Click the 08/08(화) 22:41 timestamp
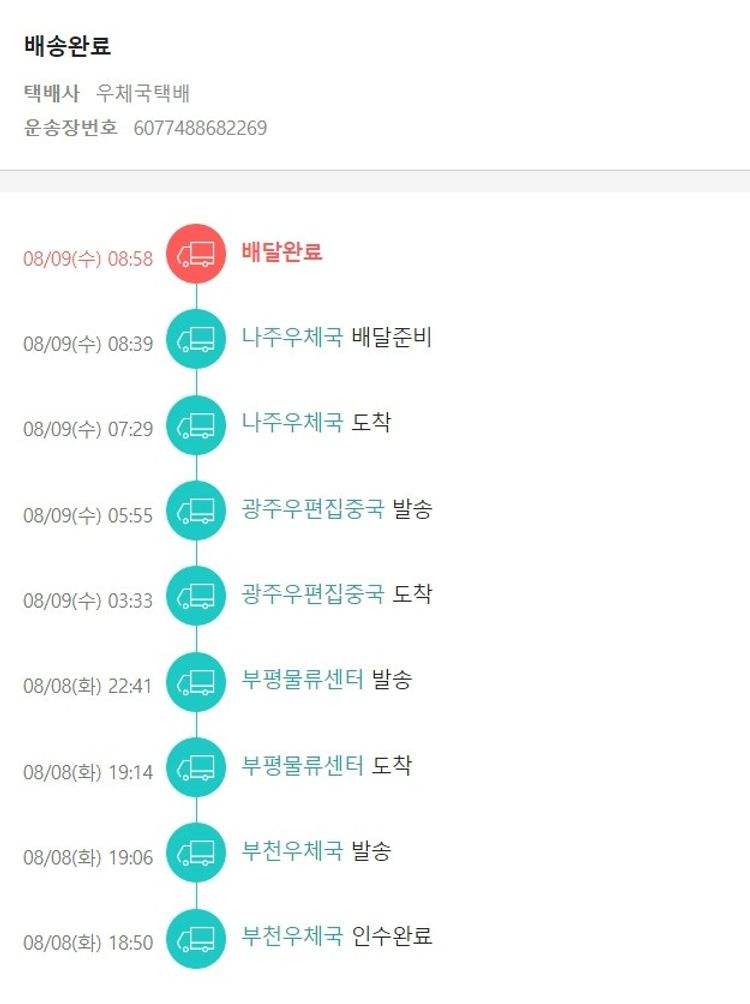Image resolution: width=750 pixels, height=1004 pixels. tap(88, 687)
